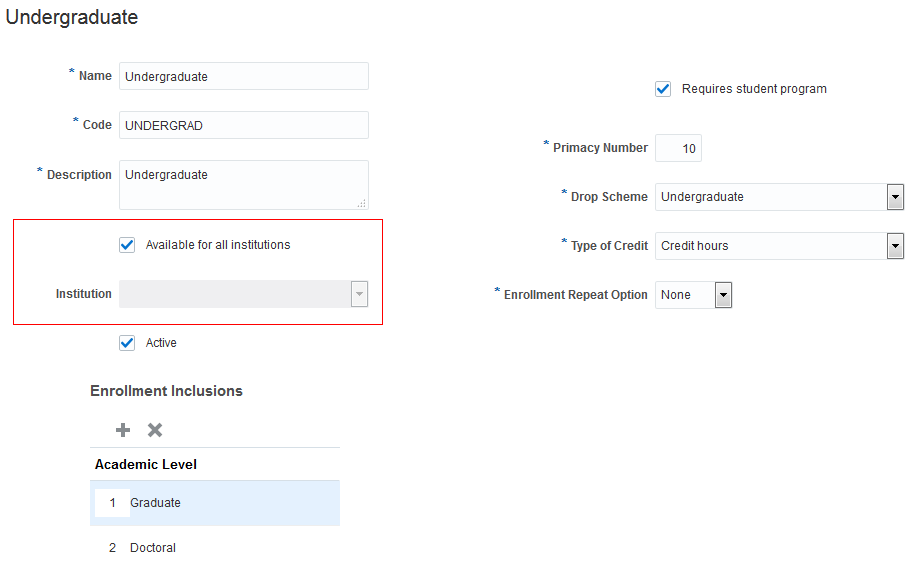The width and height of the screenshot is (913, 562).
Task: Focus the Code input field
Action: pos(243,126)
